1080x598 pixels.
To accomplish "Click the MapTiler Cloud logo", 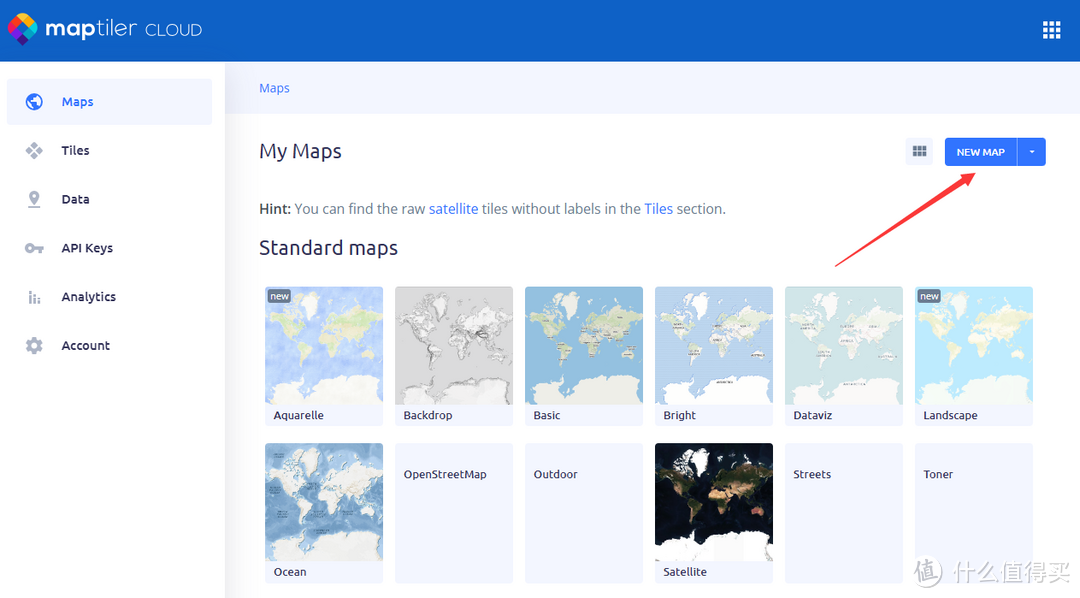I will click(105, 29).
